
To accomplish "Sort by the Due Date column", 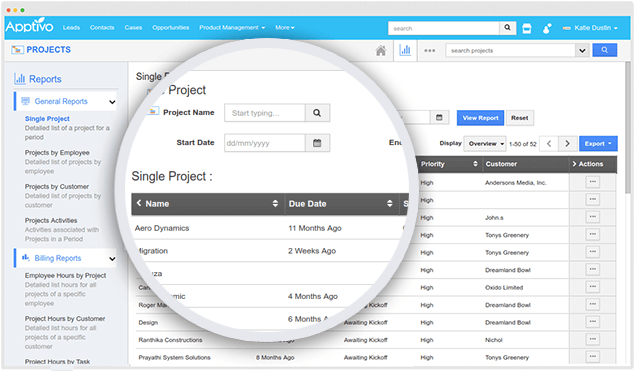I will pos(389,204).
